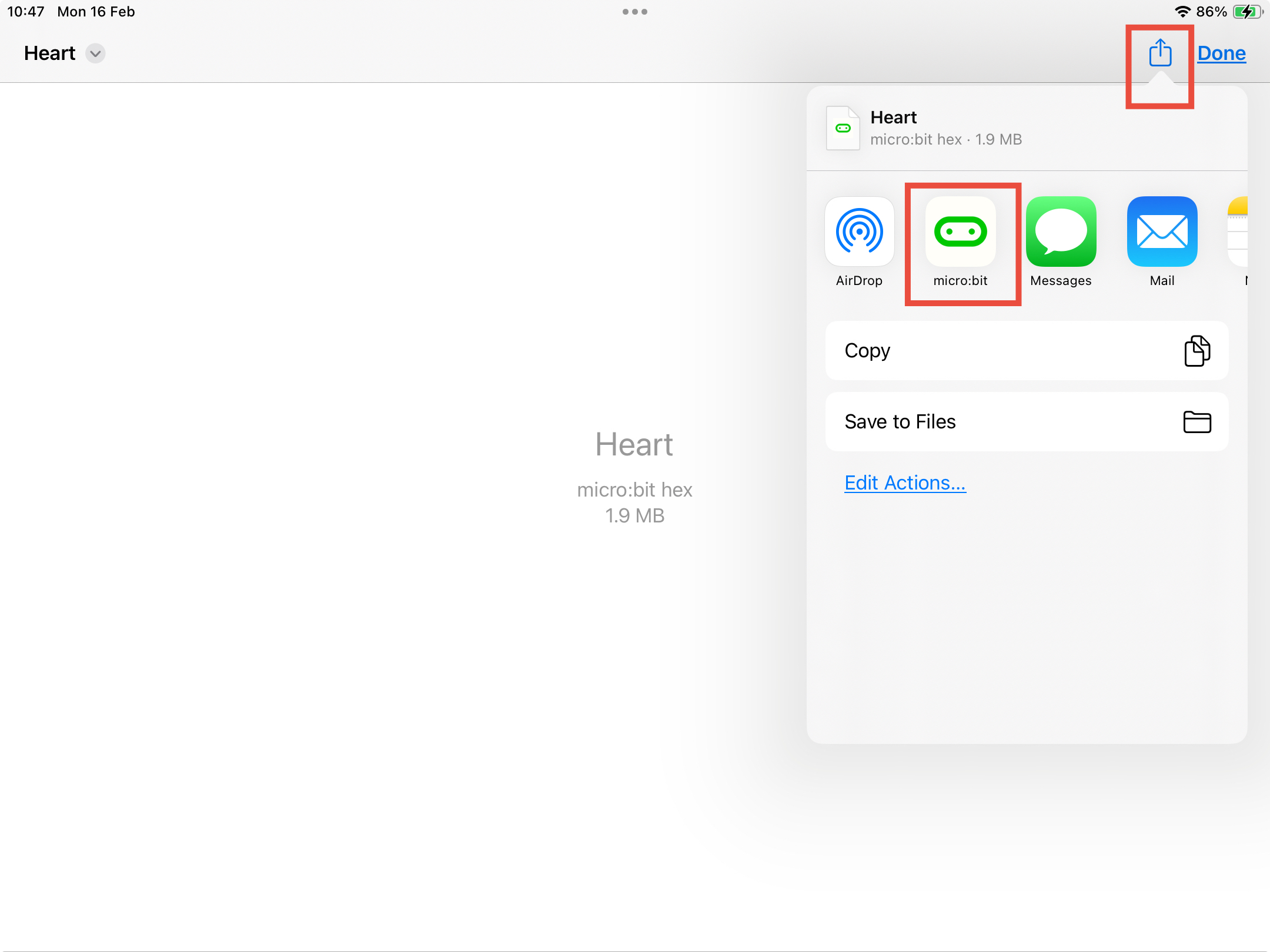Click the copy pages icon
This screenshot has width=1270, height=952.
pyautogui.click(x=1197, y=351)
